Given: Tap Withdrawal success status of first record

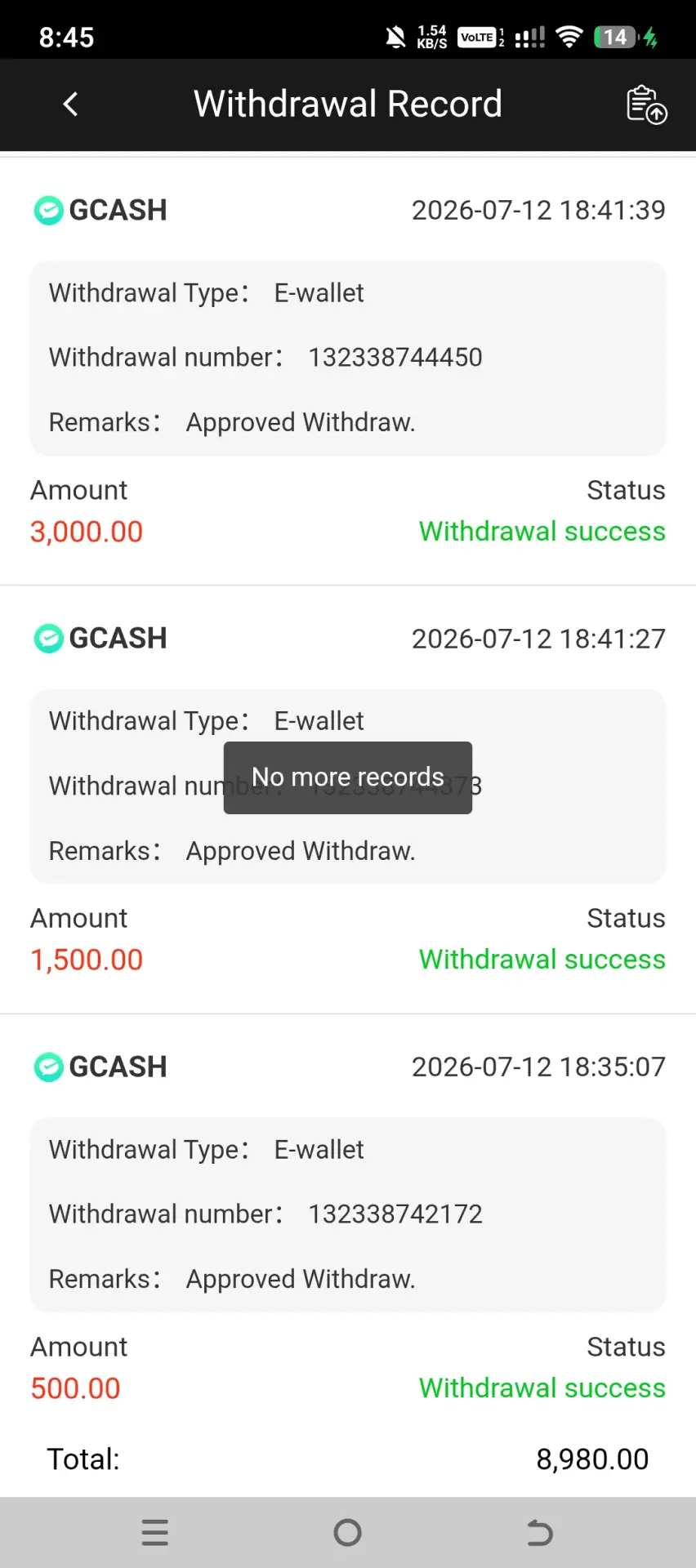Looking at the screenshot, I should 542,532.
